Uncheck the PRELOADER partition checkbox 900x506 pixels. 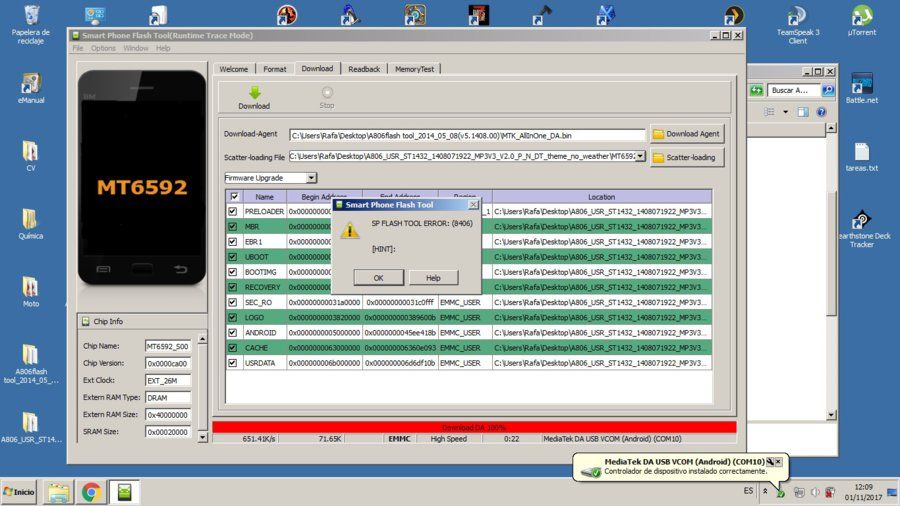coord(232,211)
